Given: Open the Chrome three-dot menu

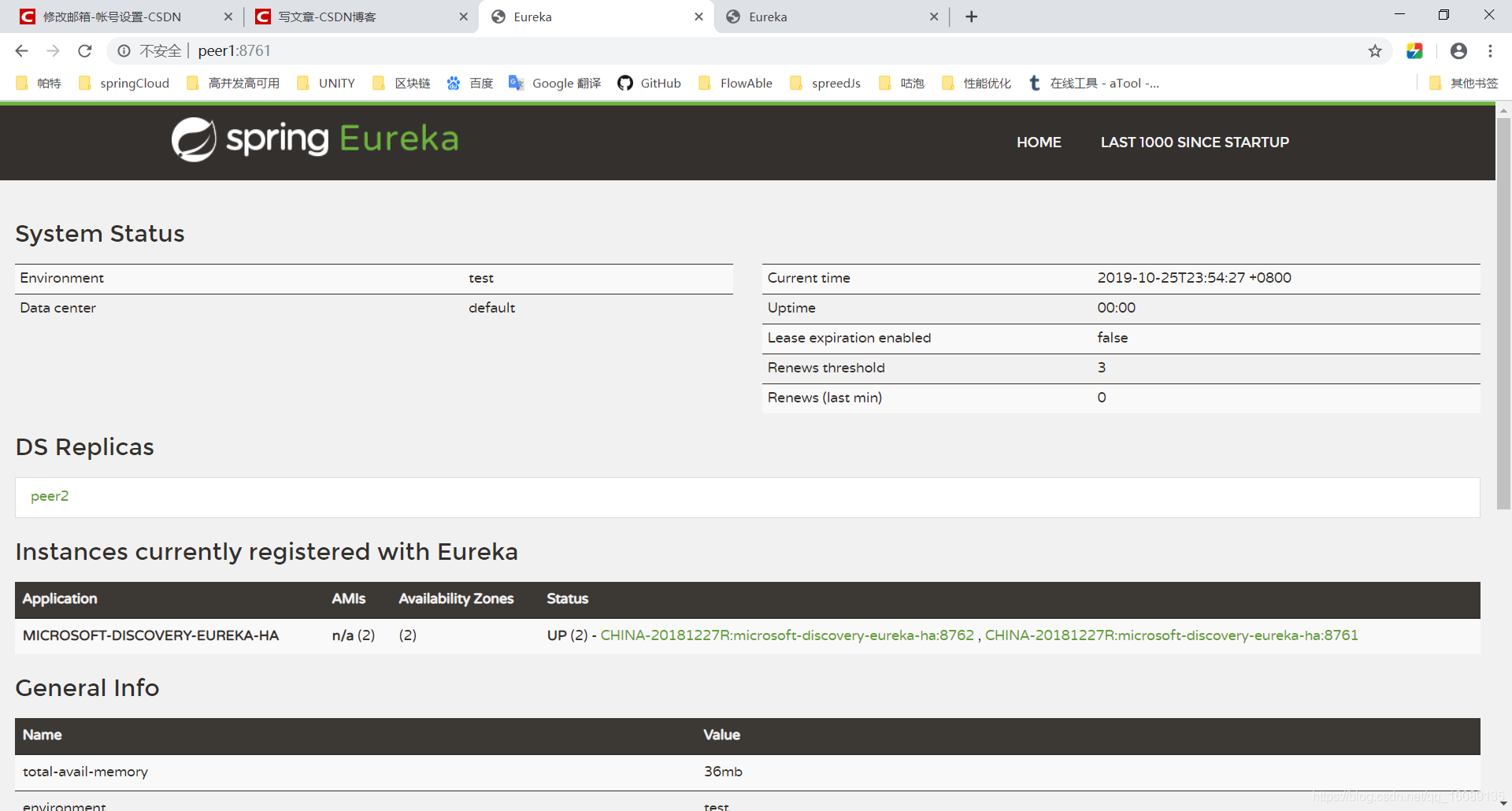Looking at the screenshot, I should click(1490, 51).
